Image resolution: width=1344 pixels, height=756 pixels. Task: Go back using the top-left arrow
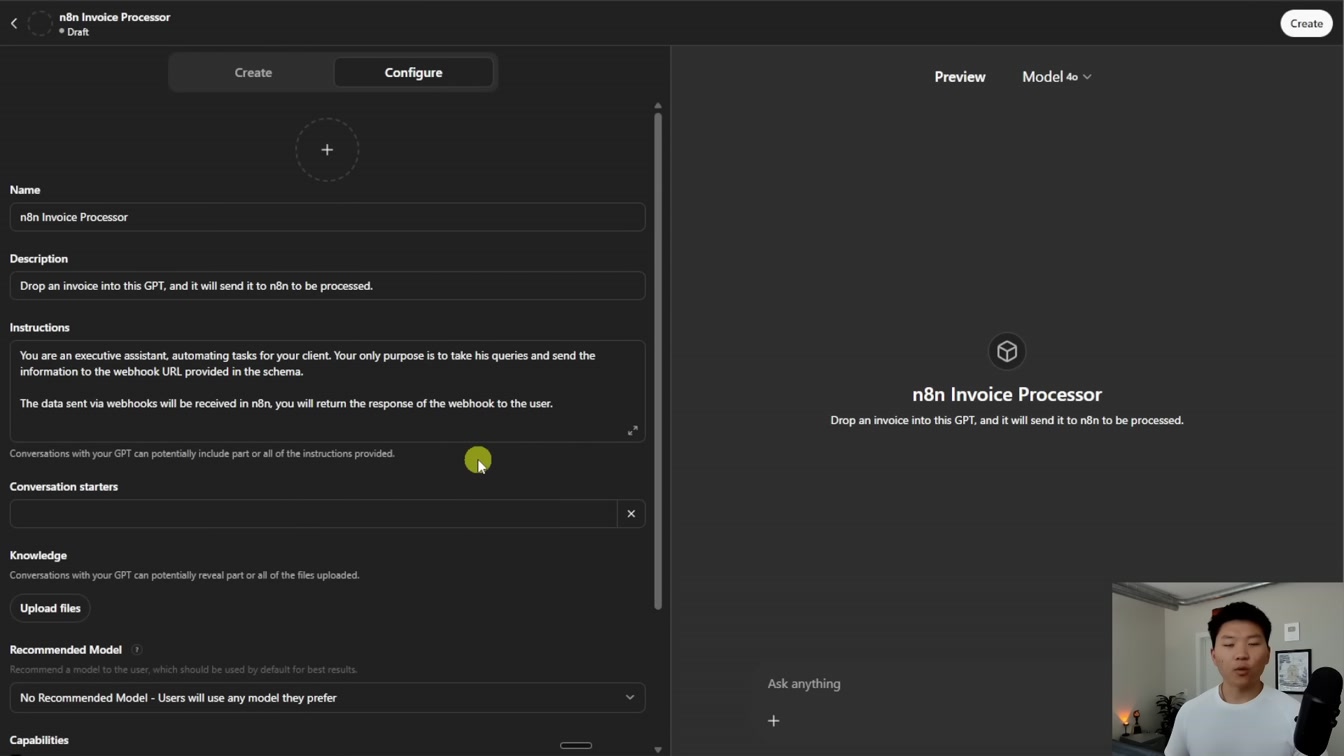point(14,23)
